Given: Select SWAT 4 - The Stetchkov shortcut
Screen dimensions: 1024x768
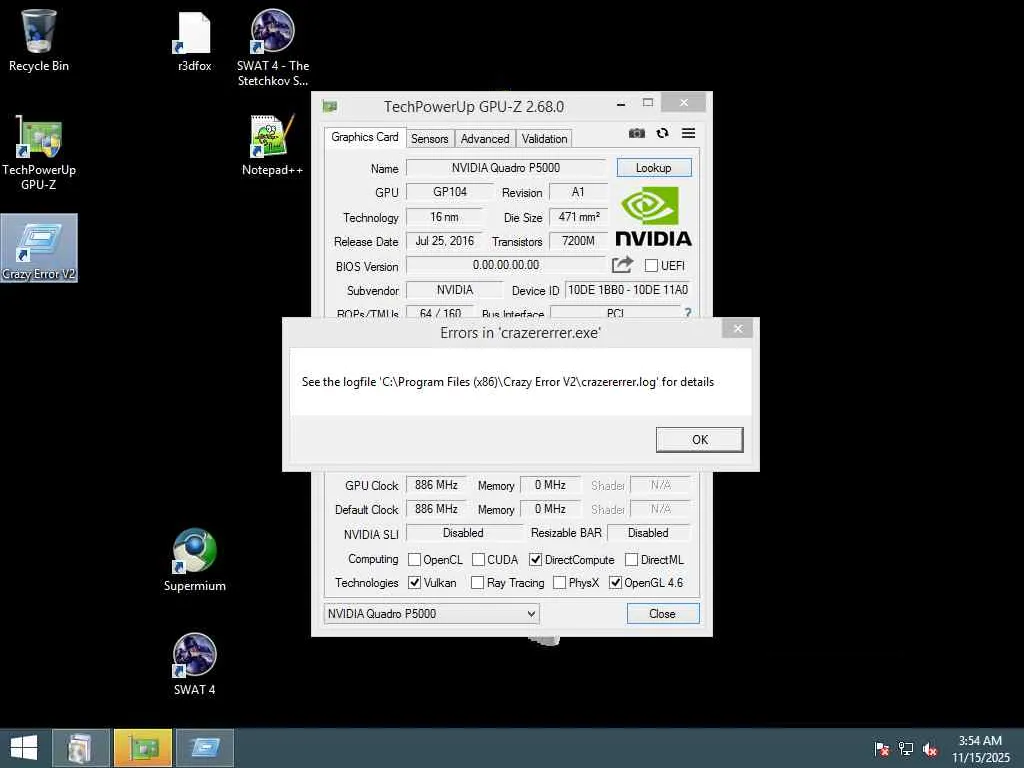Looking at the screenshot, I should pyautogui.click(x=272, y=48).
